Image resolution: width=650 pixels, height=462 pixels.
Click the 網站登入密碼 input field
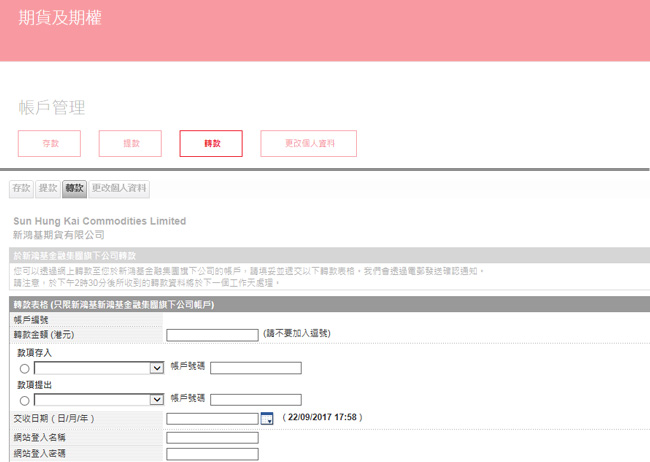212,454
